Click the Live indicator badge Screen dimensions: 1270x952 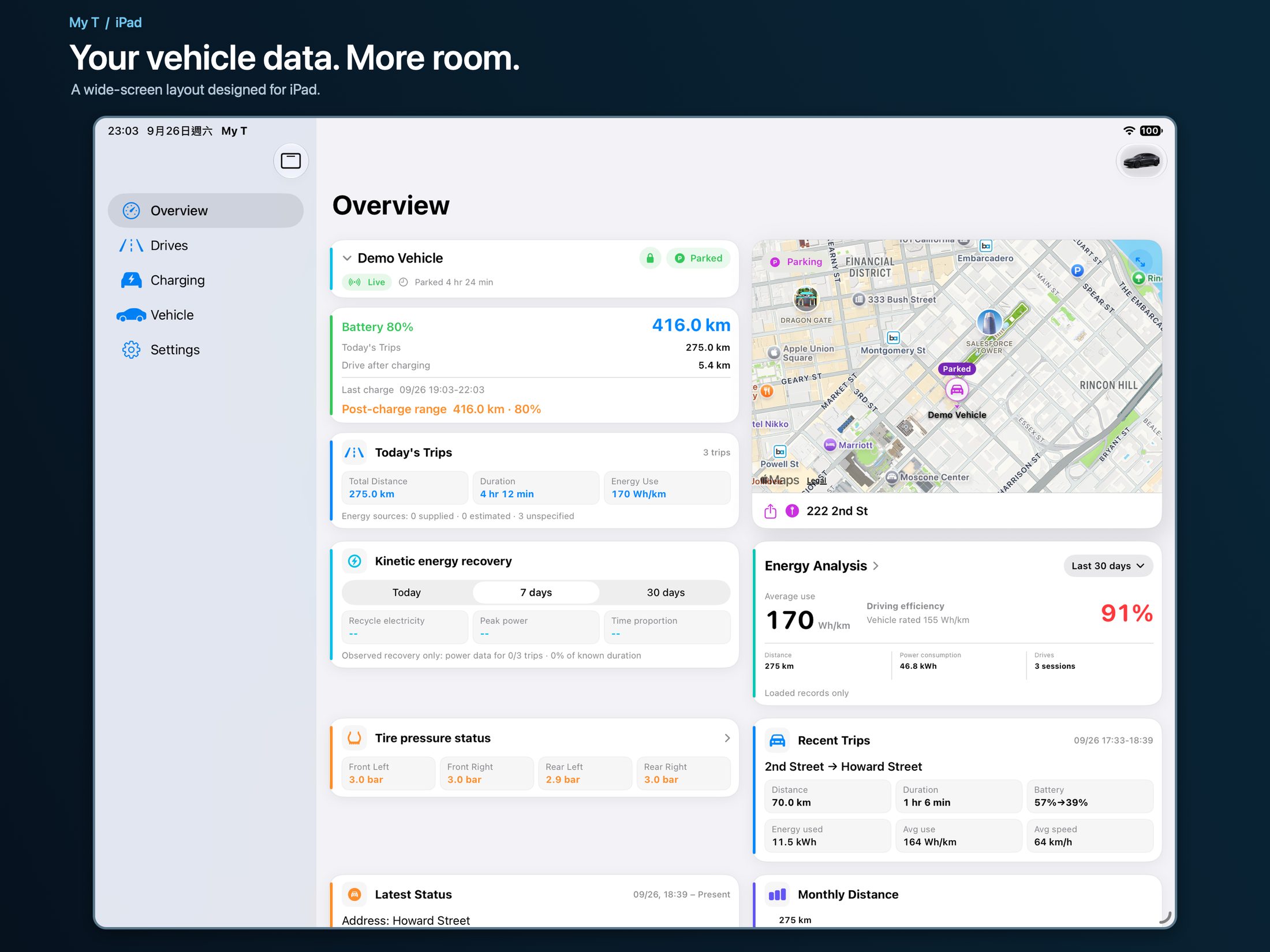[x=367, y=282]
